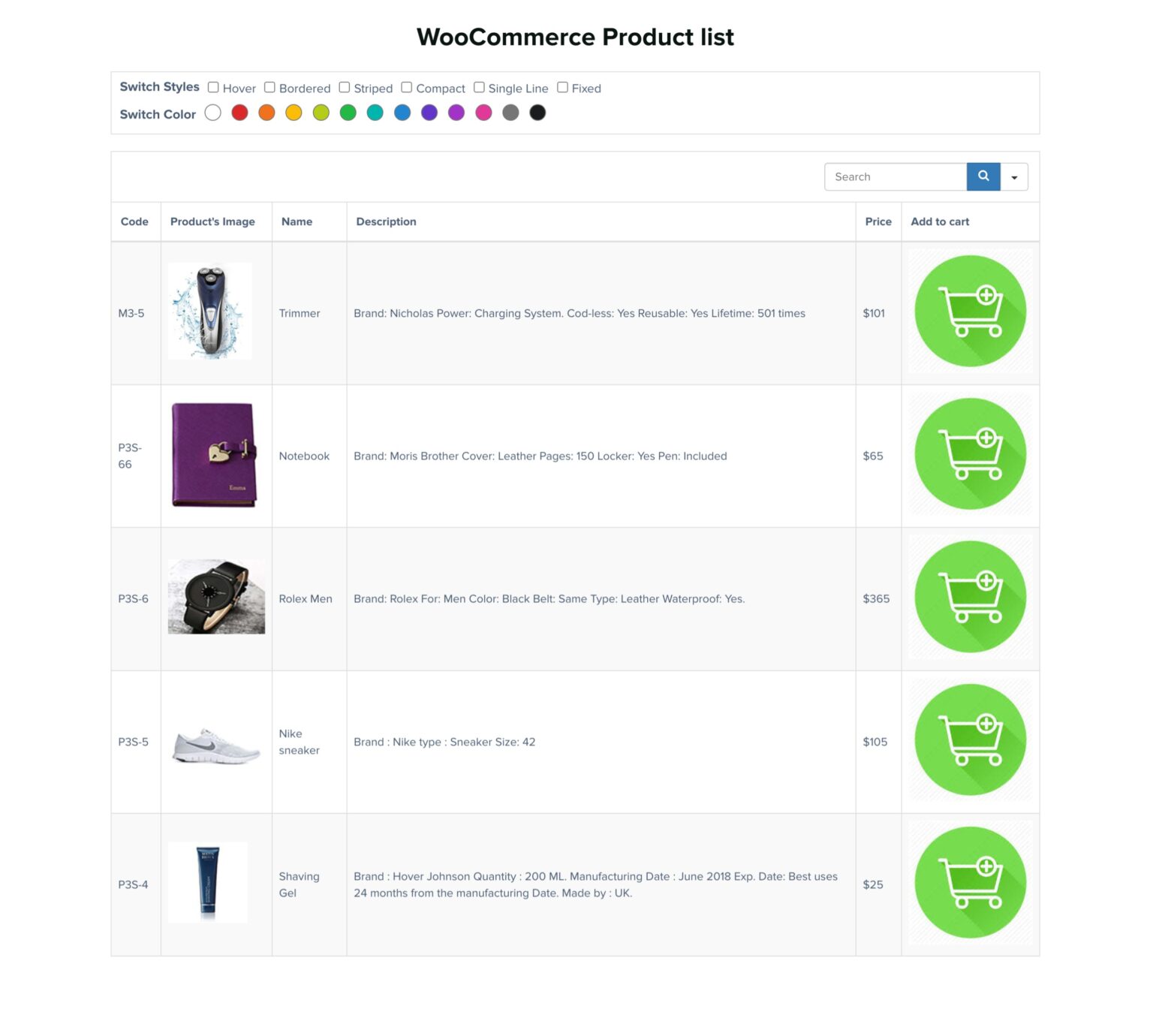Open the dropdown arrow beside search

[1014, 177]
